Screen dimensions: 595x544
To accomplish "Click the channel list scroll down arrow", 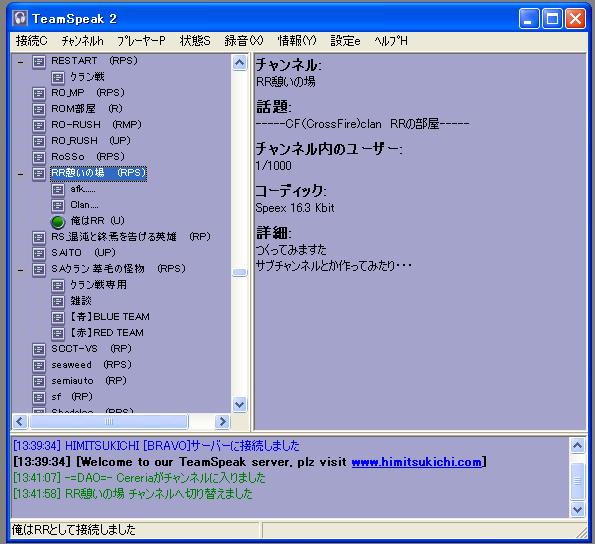I will [239, 404].
